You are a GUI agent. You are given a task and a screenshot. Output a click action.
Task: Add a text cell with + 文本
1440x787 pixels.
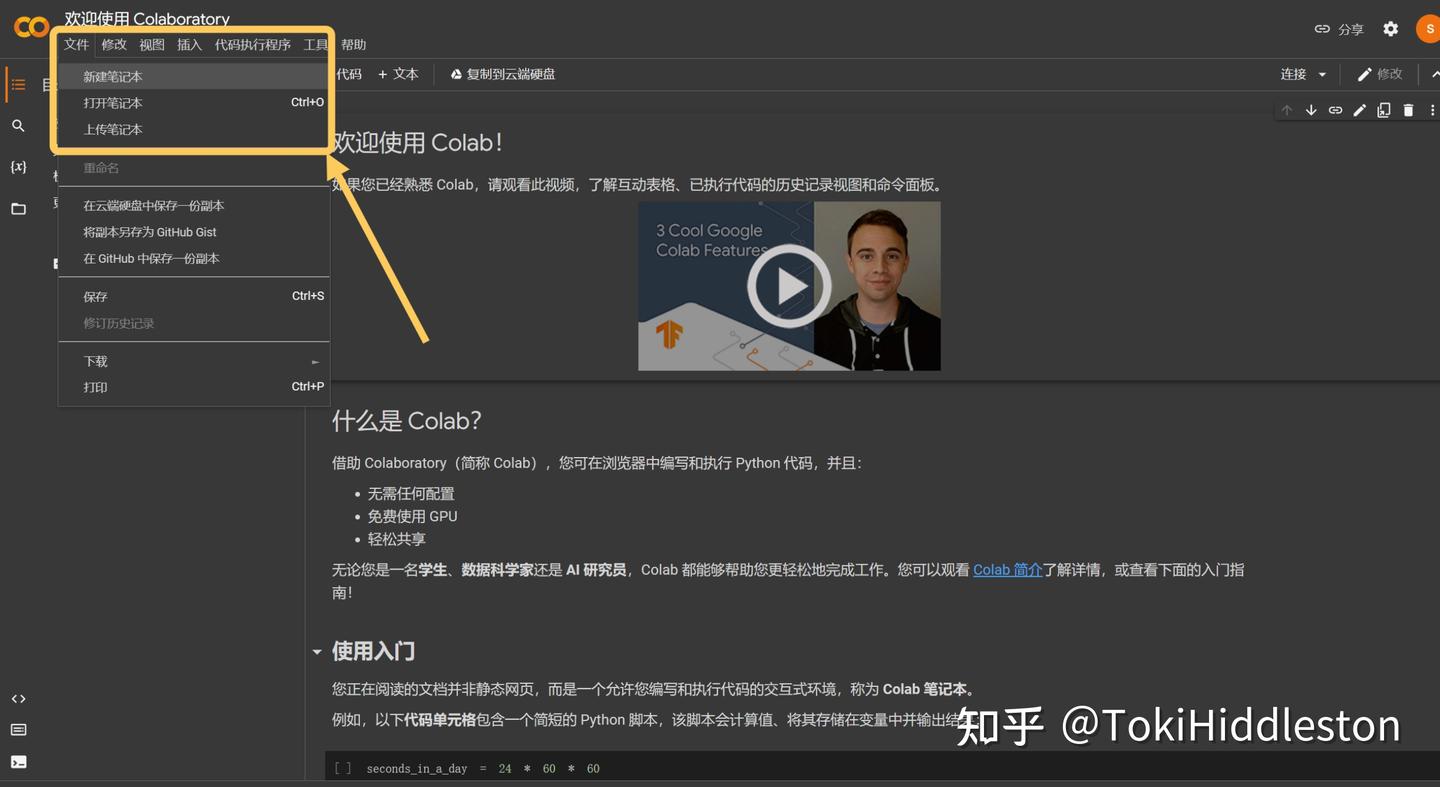tap(398, 74)
